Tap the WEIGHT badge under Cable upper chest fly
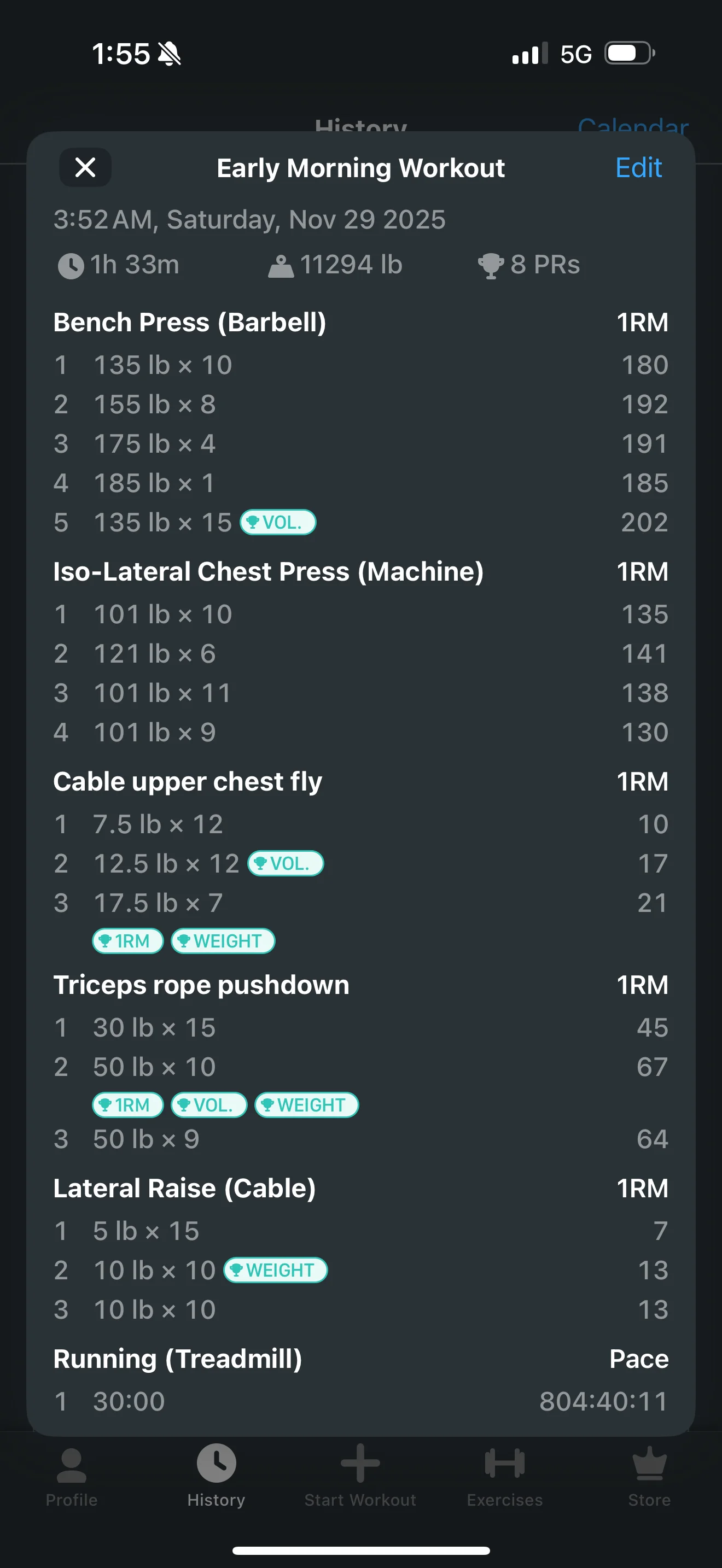Image resolution: width=722 pixels, height=1568 pixels. pyautogui.click(x=223, y=941)
